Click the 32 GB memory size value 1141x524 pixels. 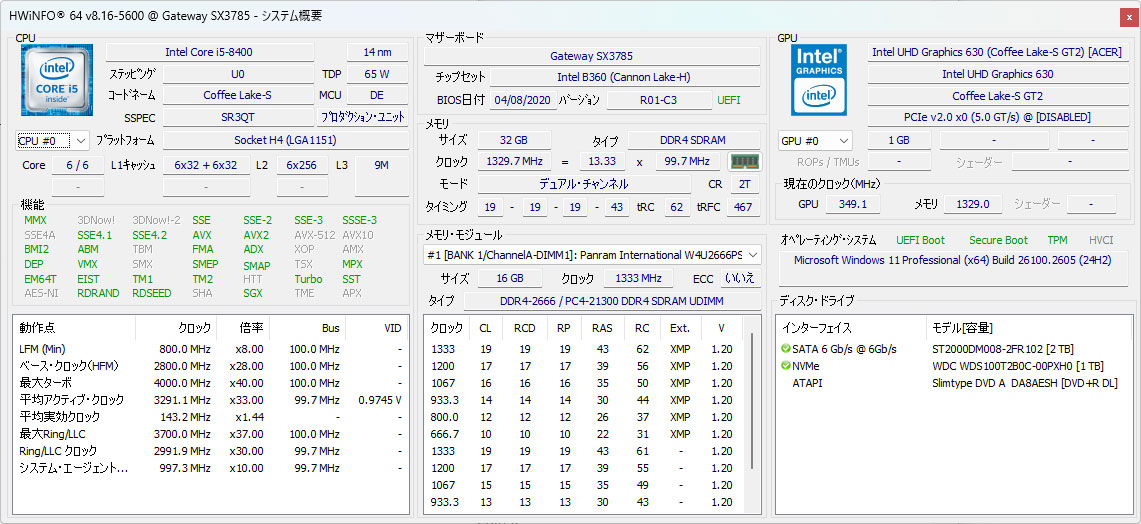514,140
